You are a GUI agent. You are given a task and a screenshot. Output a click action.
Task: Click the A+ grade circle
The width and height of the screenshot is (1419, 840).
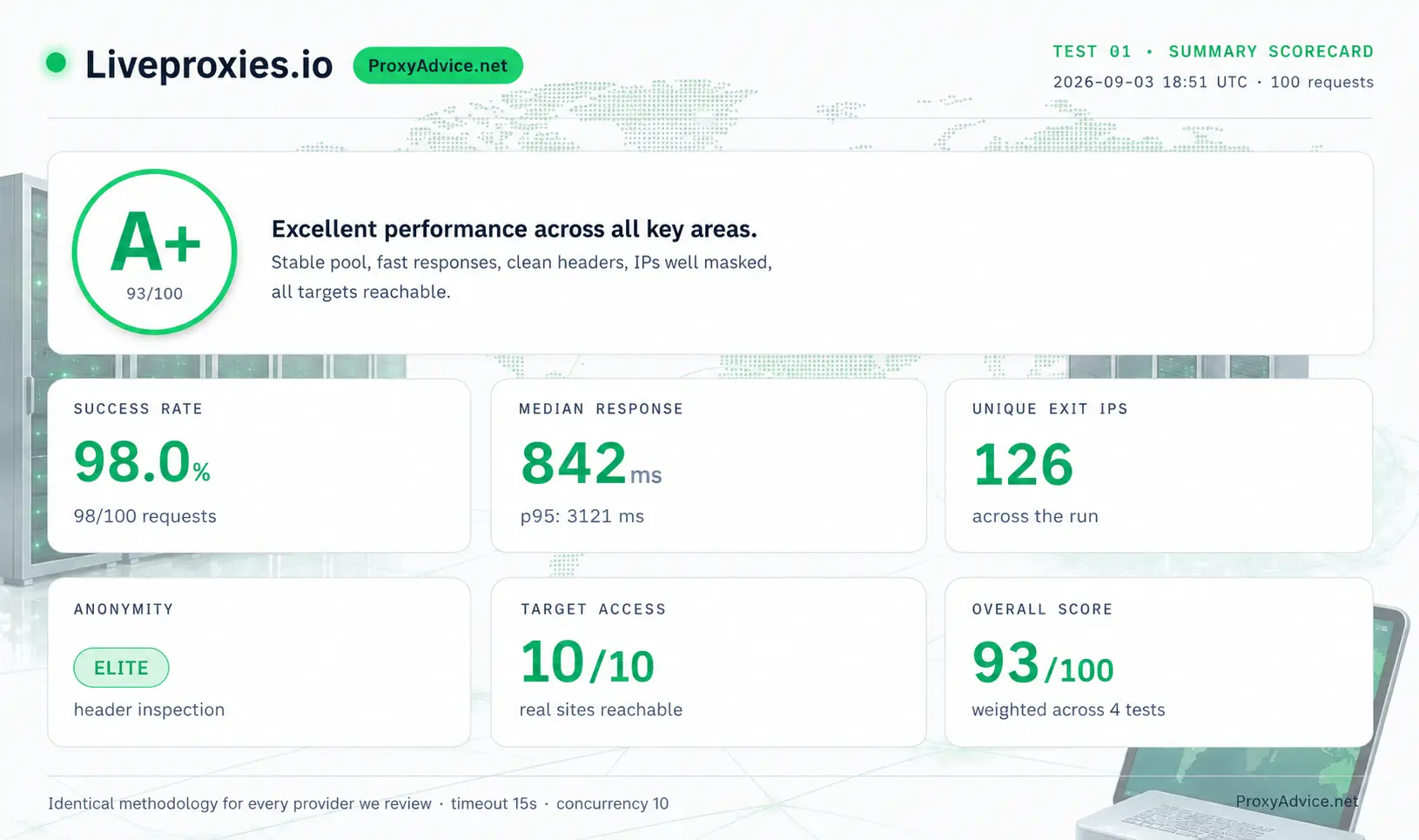(155, 252)
